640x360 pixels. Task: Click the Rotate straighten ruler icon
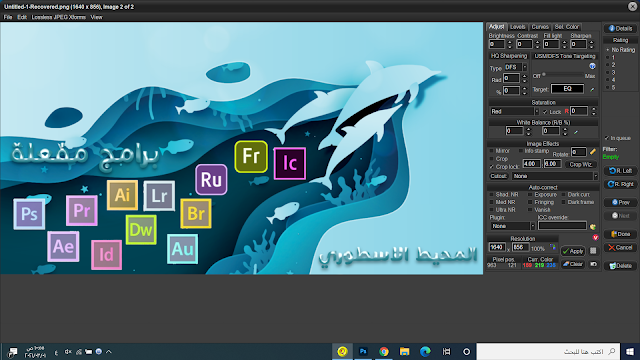593,152
